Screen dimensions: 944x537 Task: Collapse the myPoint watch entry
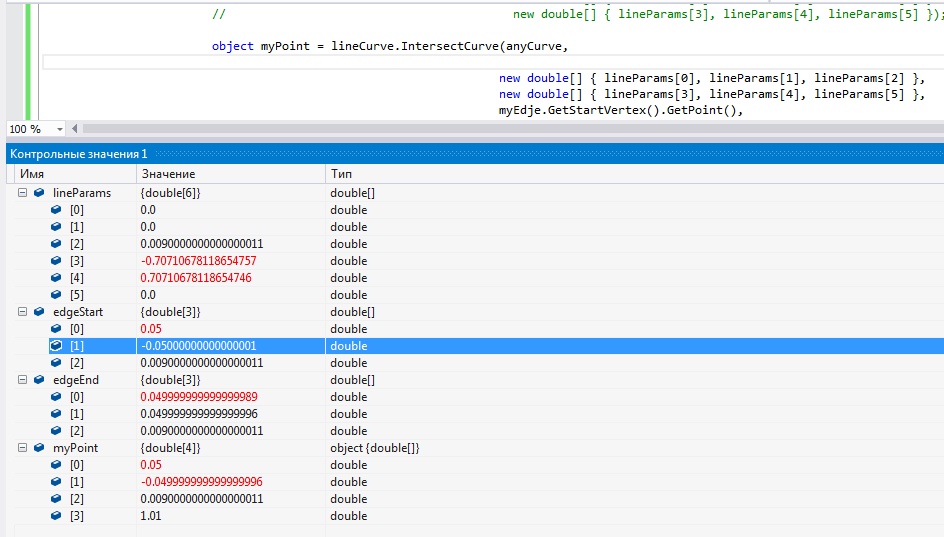coord(22,448)
